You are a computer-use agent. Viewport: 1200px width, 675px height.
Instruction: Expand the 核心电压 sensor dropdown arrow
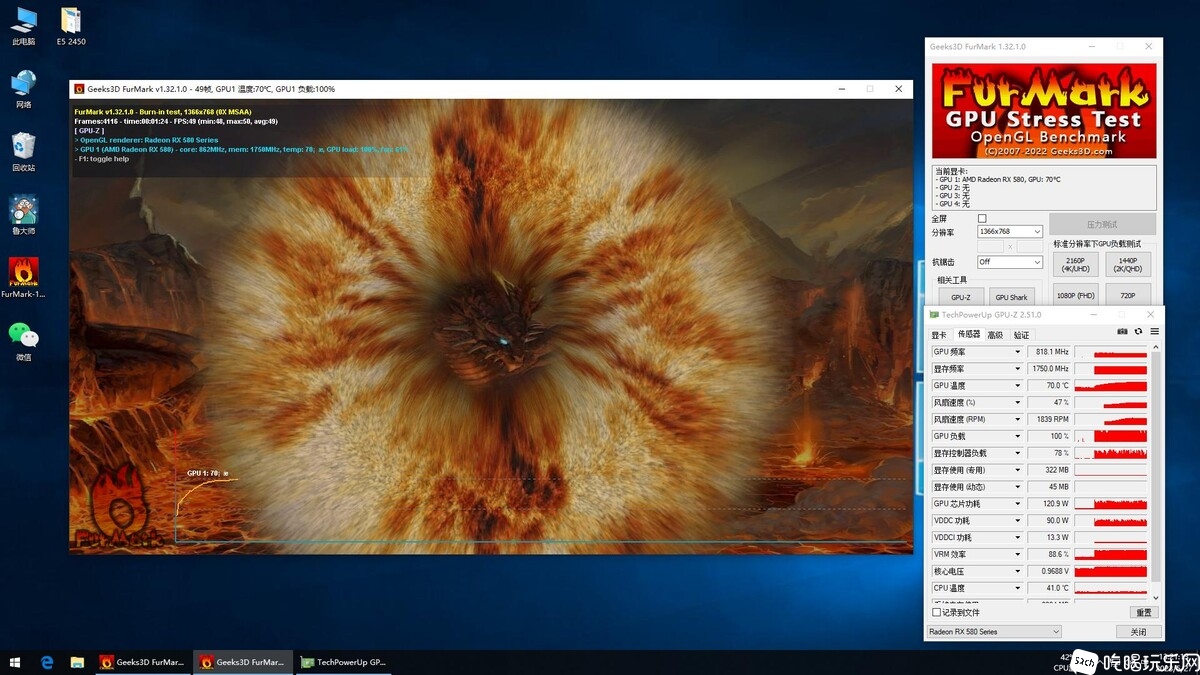click(1018, 571)
